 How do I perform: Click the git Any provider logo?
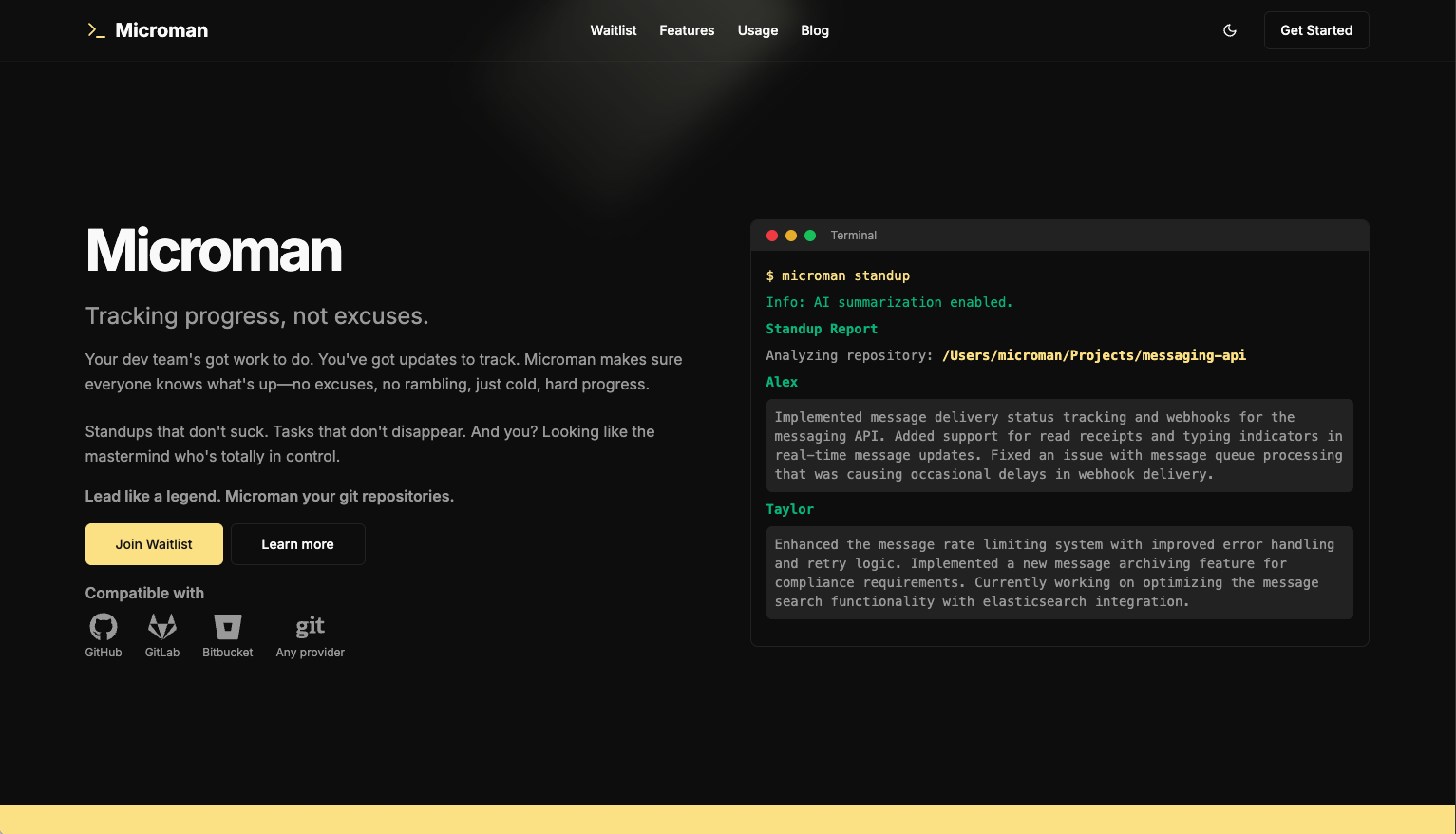coord(311,627)
